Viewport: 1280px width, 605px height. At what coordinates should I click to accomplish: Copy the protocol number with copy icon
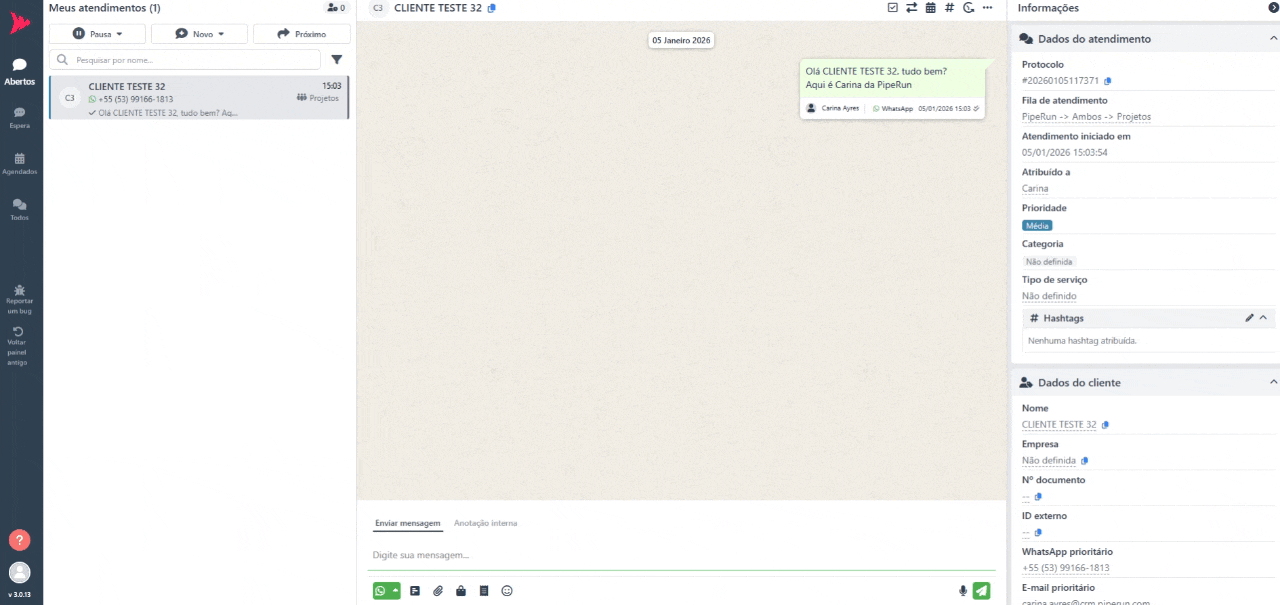(1108, 81)
